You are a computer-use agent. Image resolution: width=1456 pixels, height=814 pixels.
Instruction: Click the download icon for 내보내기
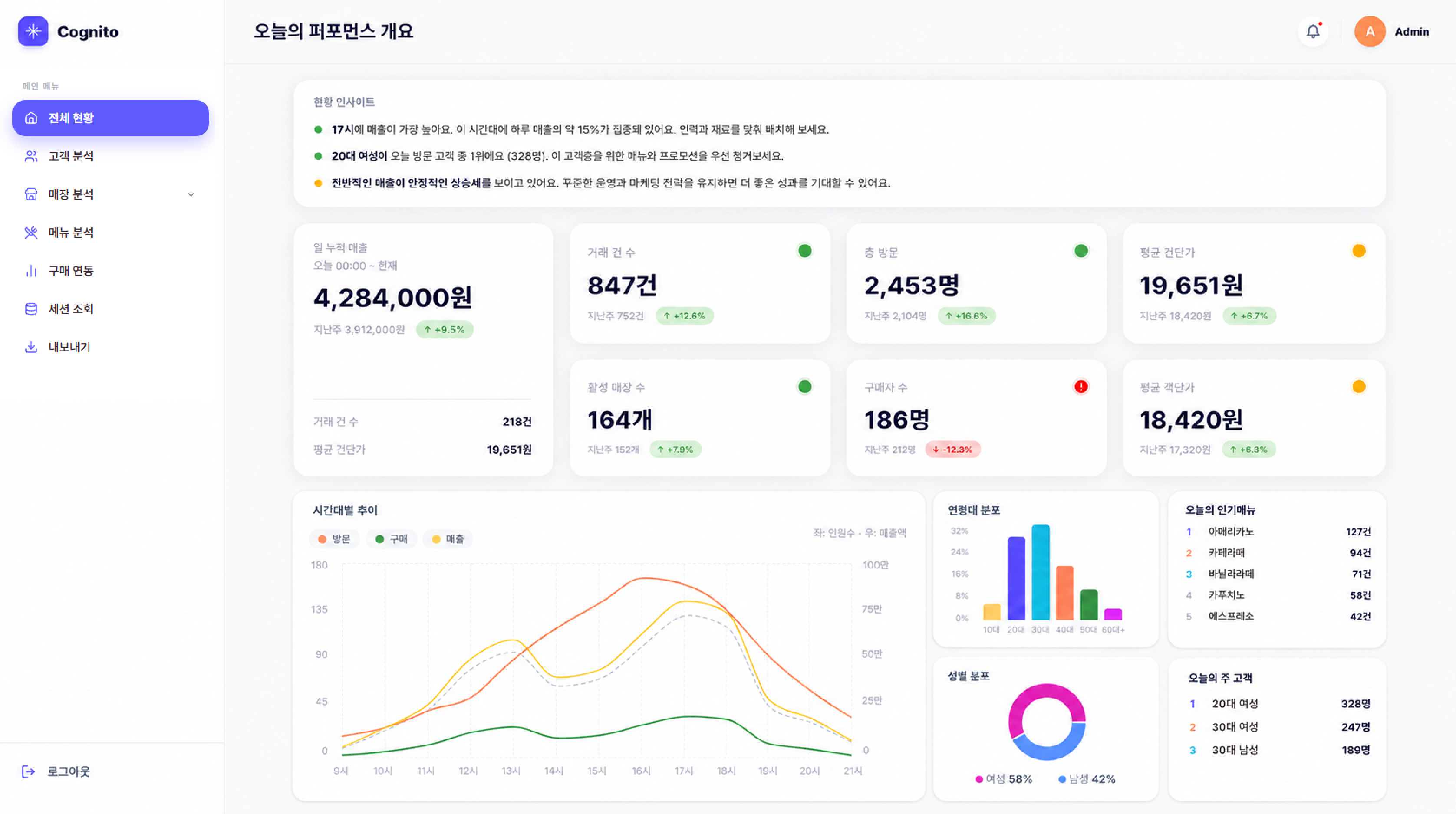click(32, 348)
